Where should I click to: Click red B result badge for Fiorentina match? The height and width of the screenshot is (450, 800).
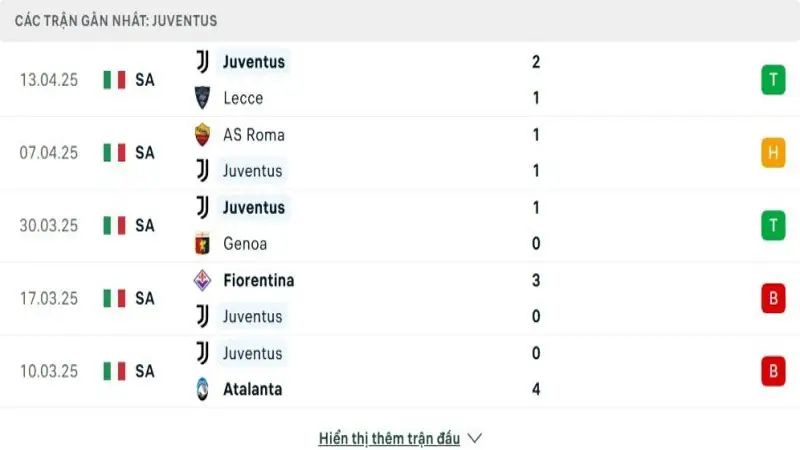coord(773,298)
